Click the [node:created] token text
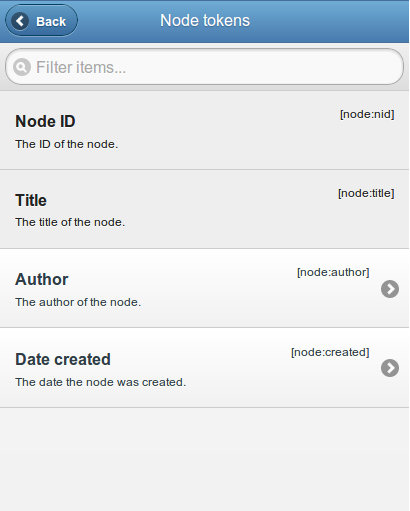The width and height of the screenshot is (410, 511). coord(330,352)
